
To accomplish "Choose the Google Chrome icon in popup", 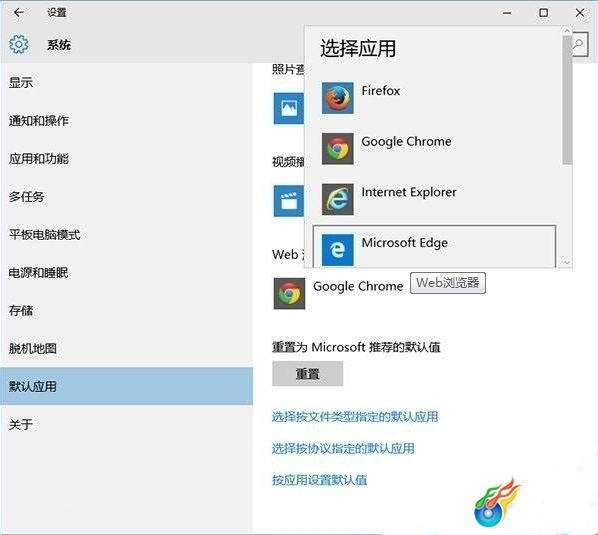I will click(337, 149).
